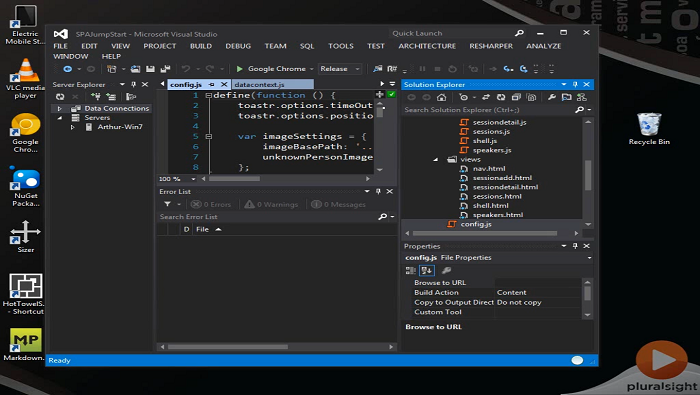This screenshot has width=700, height=395.
Task: Click Refresh icon in Server Explorer
Action: click(x=60, y=96)
